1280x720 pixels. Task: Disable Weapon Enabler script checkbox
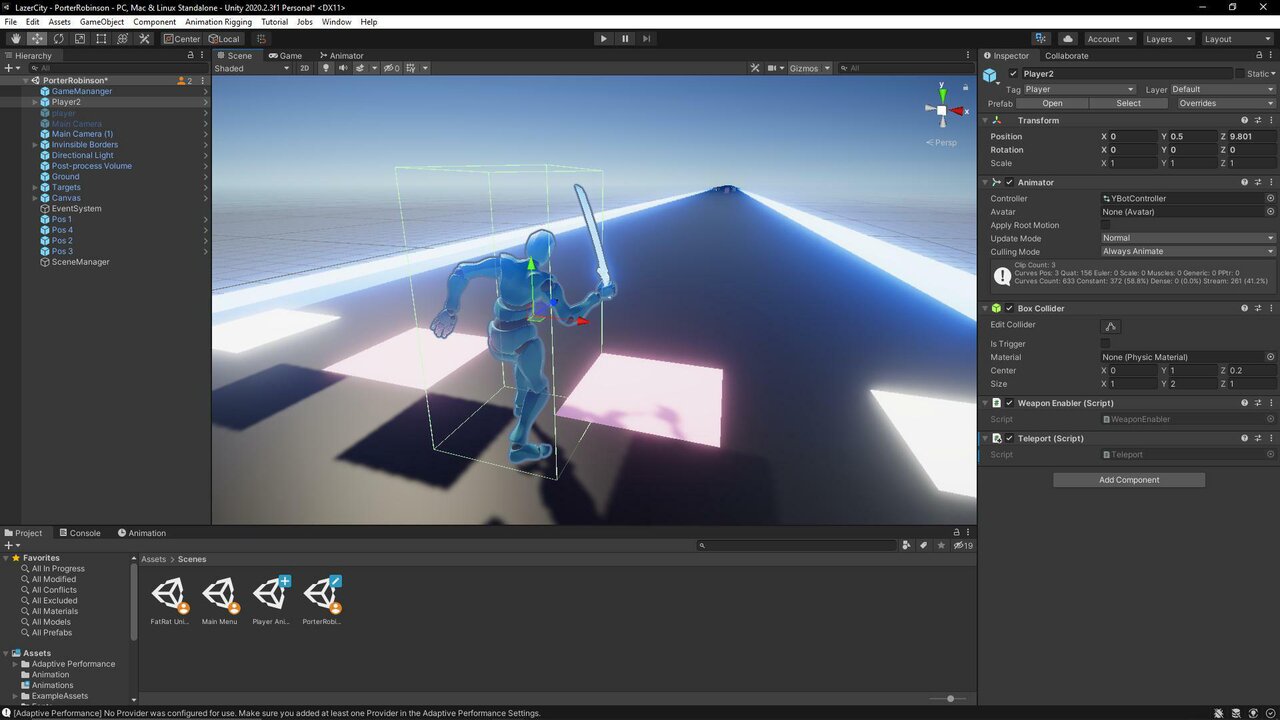pyautogui.click(x=1009, y=403)
